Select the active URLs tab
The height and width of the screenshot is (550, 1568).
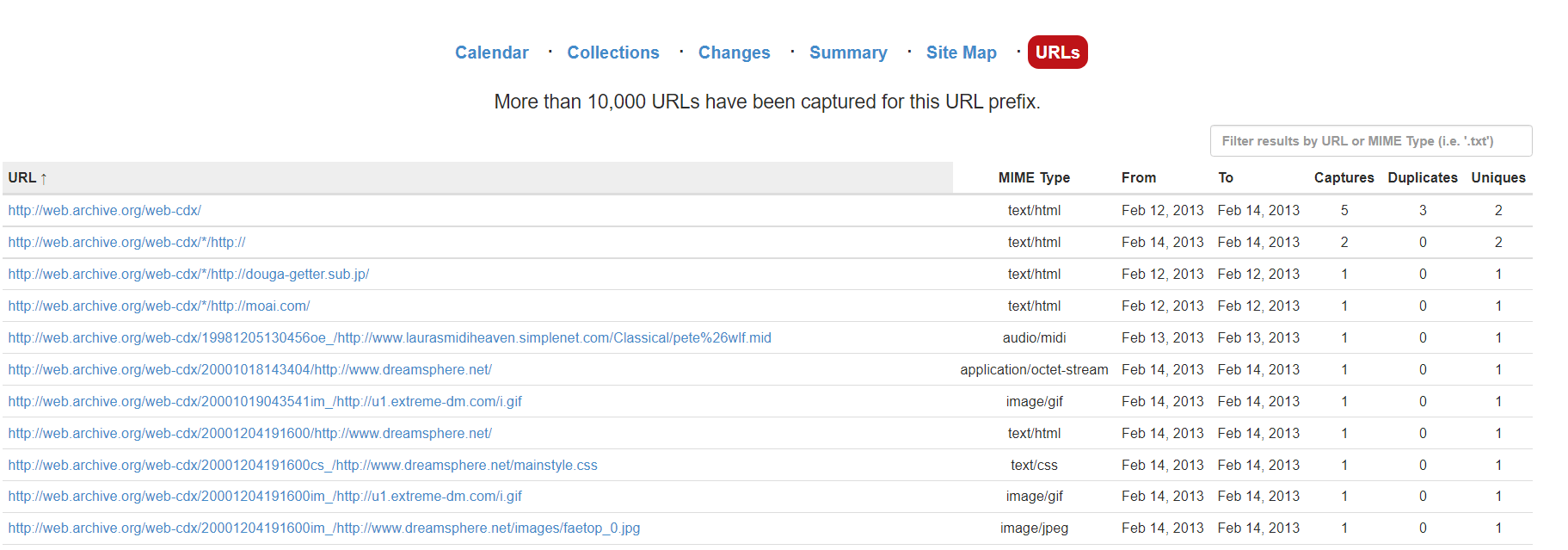click(1057, 53)
